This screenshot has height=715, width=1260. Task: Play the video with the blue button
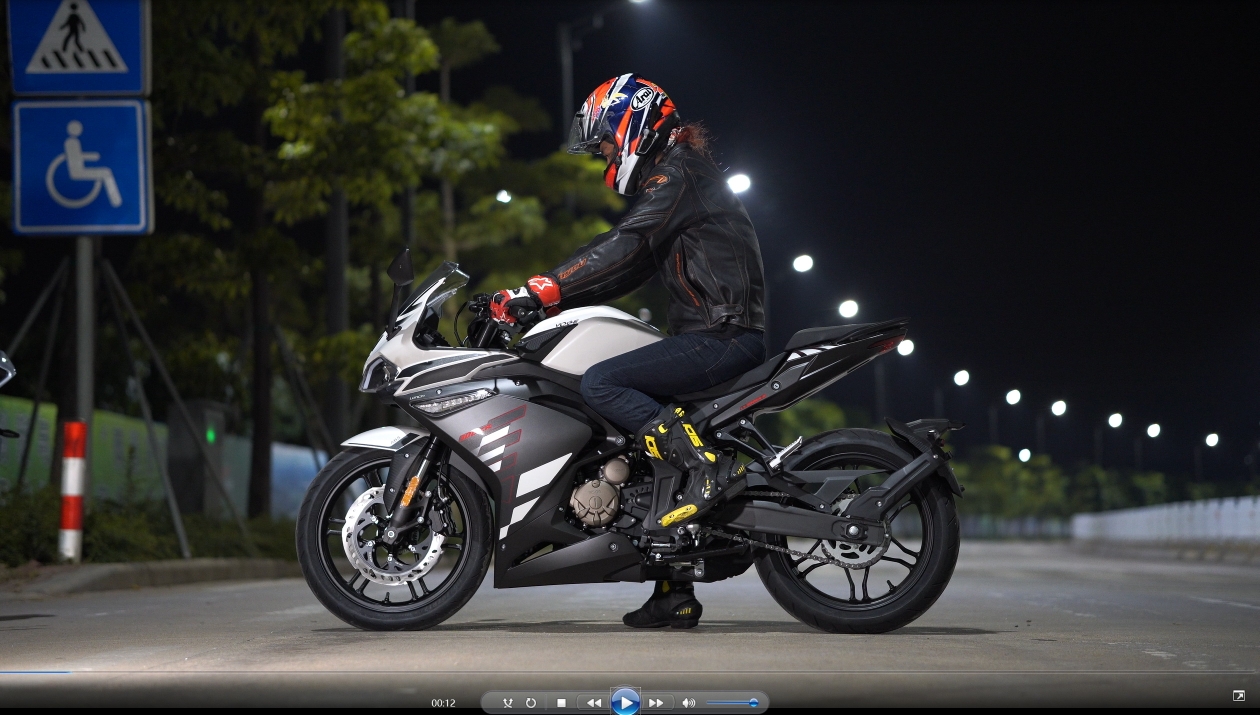(625, 703)
